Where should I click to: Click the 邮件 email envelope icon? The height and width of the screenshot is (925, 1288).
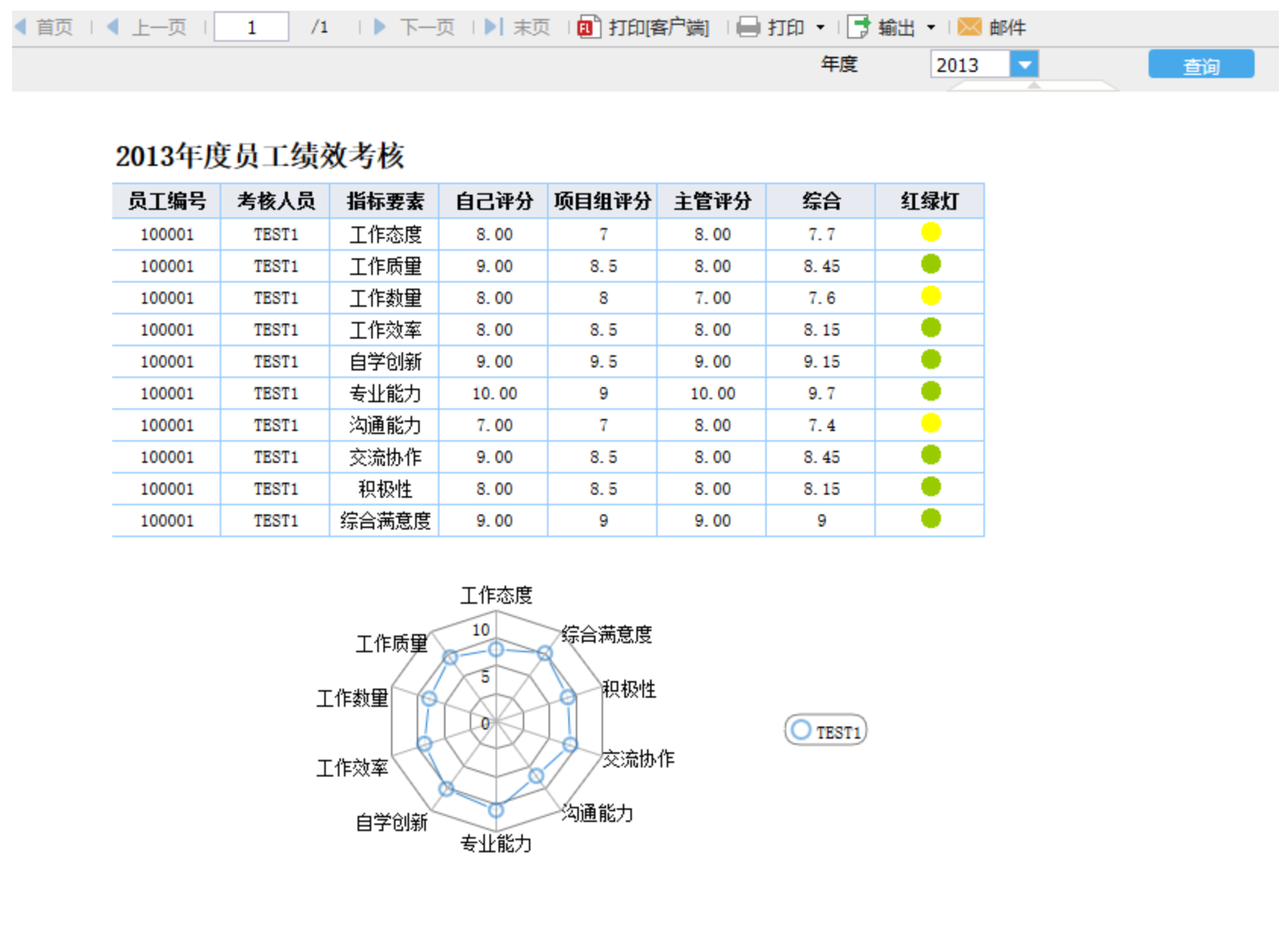(969, 27)
